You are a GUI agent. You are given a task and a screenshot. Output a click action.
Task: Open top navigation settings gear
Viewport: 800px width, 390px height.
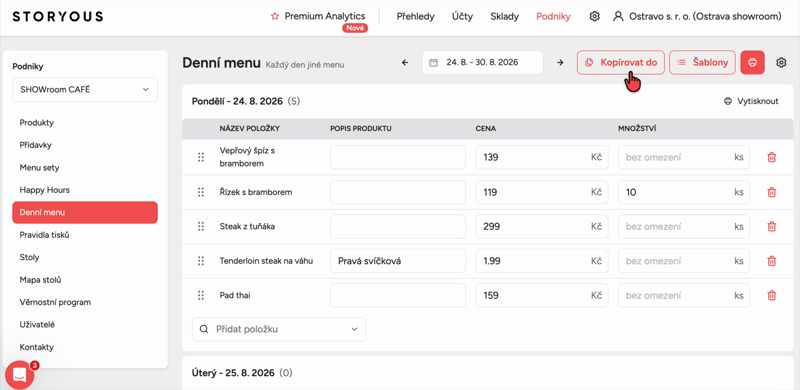pos(594,16)
